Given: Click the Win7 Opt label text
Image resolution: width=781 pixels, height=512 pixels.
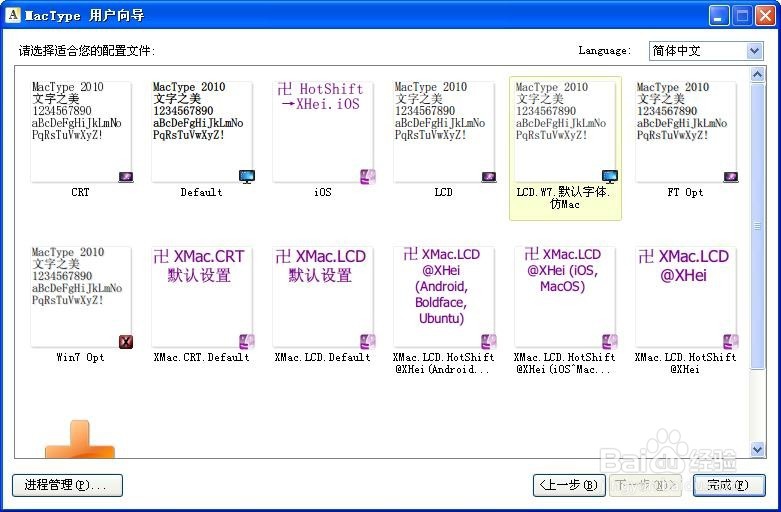Looking at the screenshot, I should (80, 357).
